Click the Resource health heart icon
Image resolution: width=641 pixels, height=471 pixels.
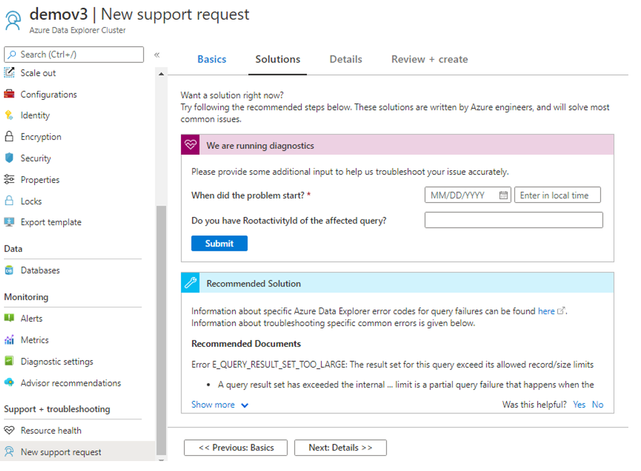point(9,430)
